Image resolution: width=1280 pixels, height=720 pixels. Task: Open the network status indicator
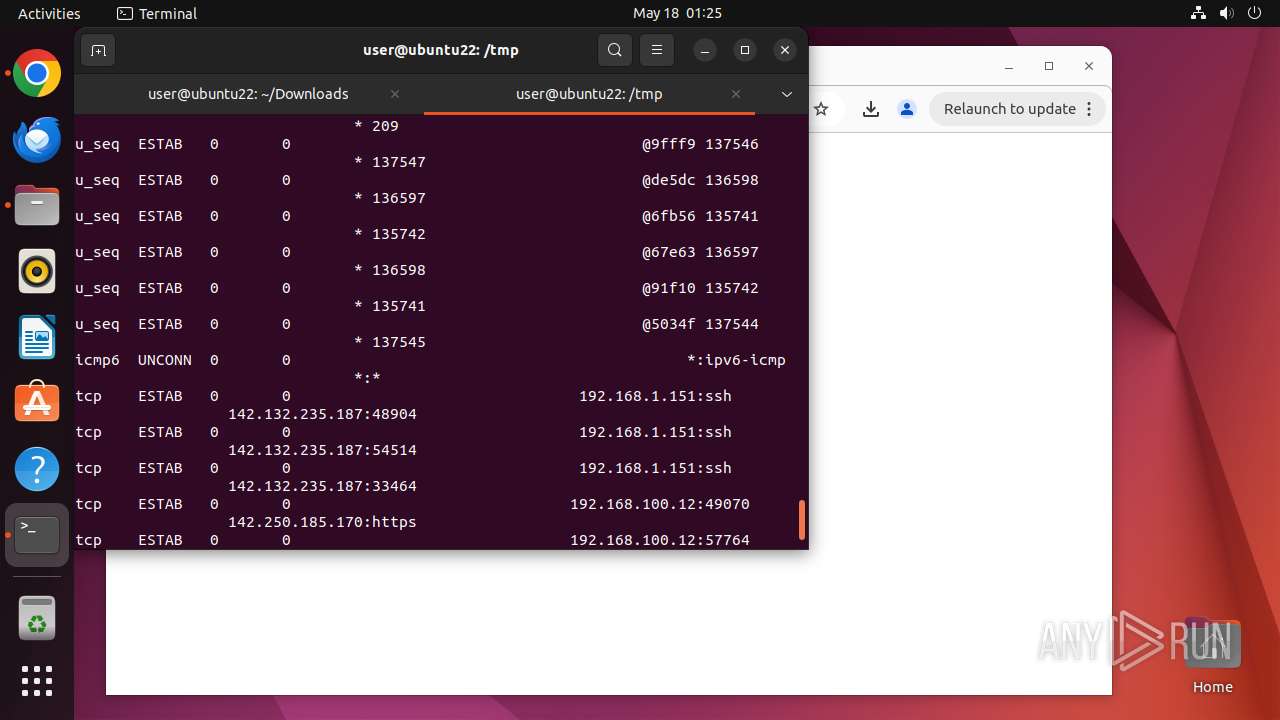point(1198,13)
